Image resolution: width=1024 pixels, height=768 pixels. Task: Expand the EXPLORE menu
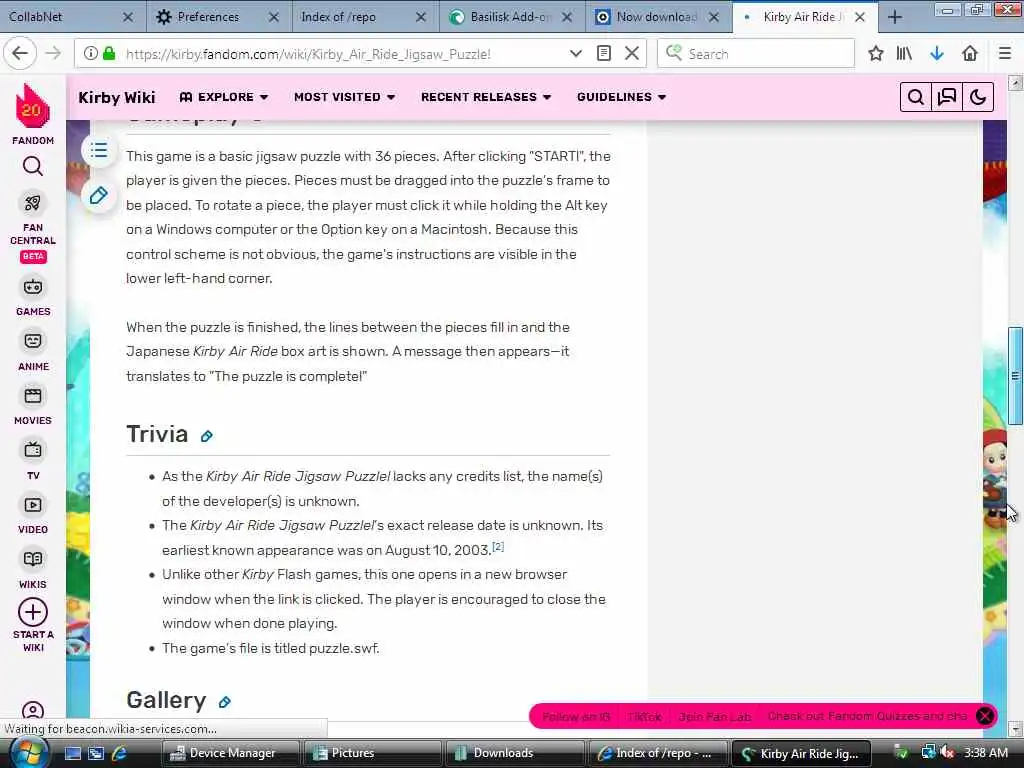point(224,97)
